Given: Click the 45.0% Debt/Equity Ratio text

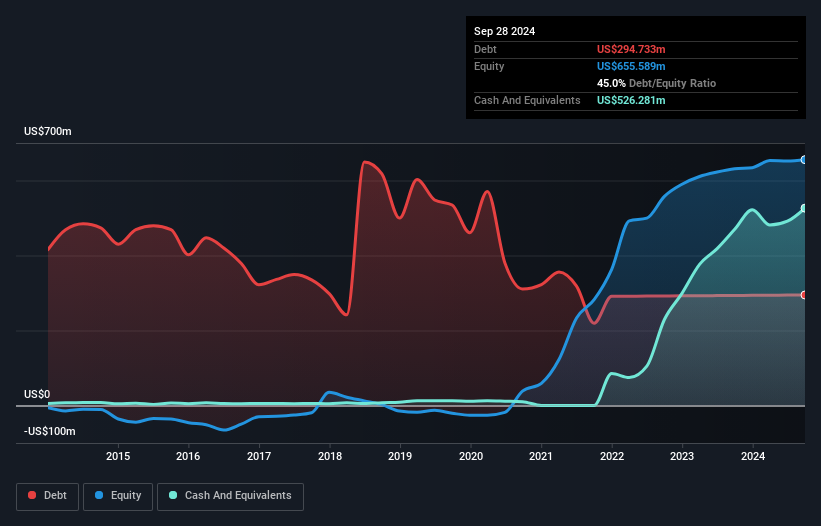Looking at the screenshot, I should coord(656,83).
